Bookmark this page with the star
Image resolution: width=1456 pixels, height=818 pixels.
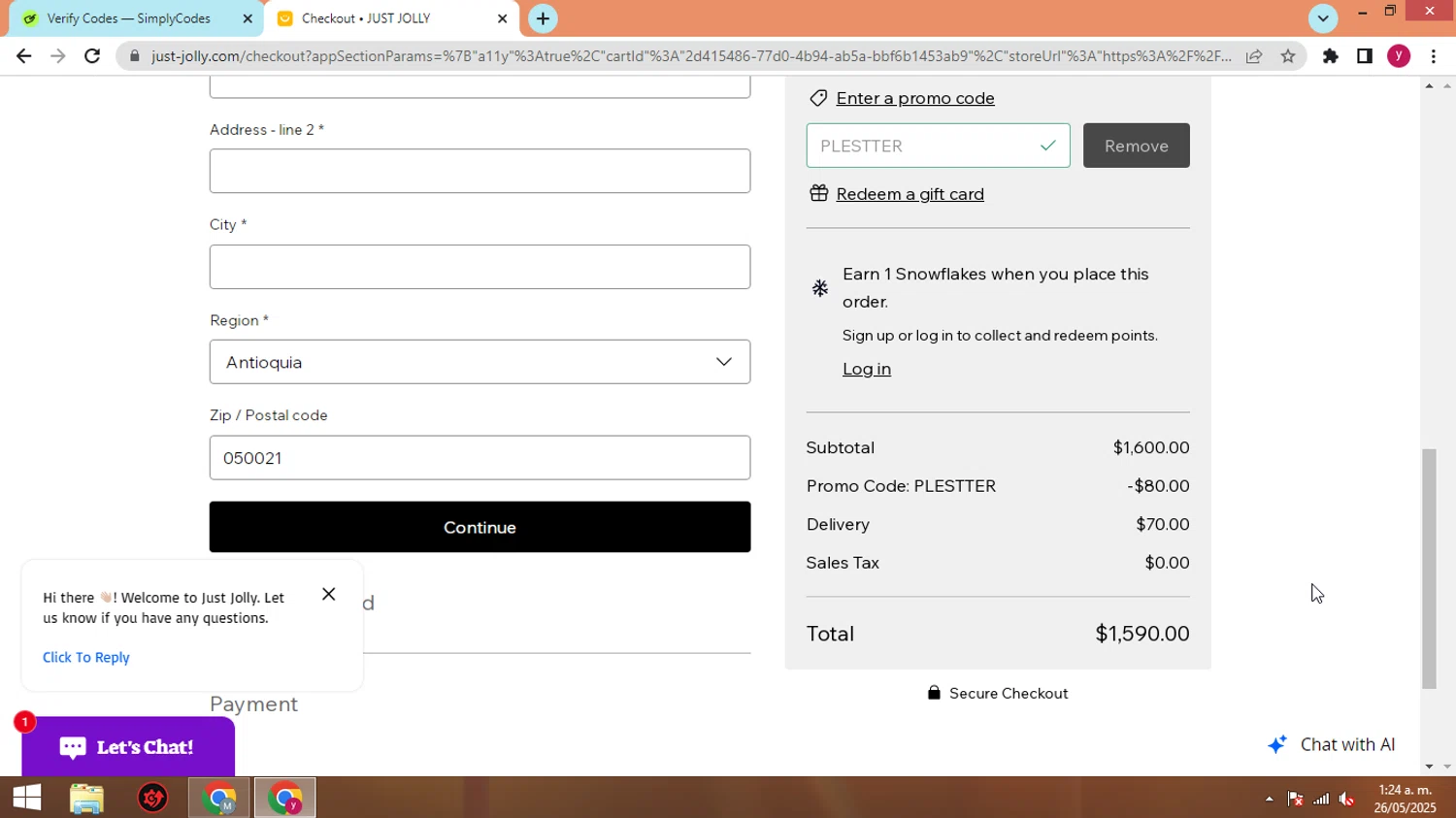pos(1288,56)
